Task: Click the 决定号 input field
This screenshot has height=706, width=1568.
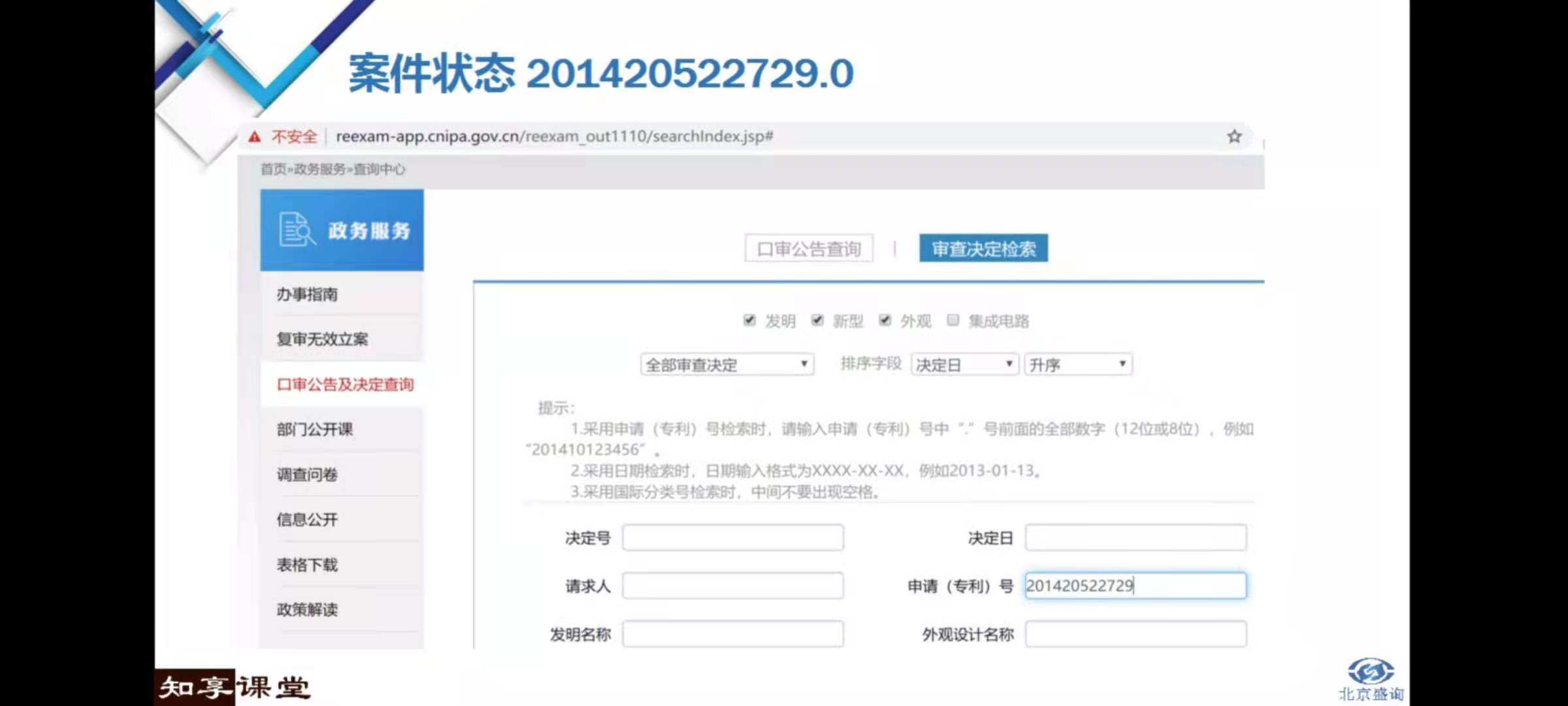Action: (x=732, y=538)
